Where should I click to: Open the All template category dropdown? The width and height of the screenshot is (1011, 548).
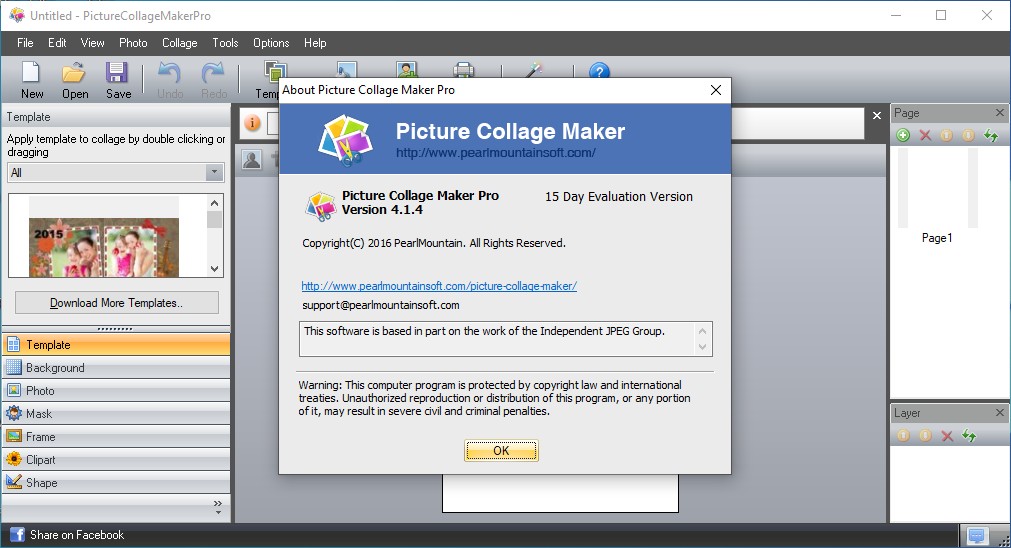[x=116, y=173]
